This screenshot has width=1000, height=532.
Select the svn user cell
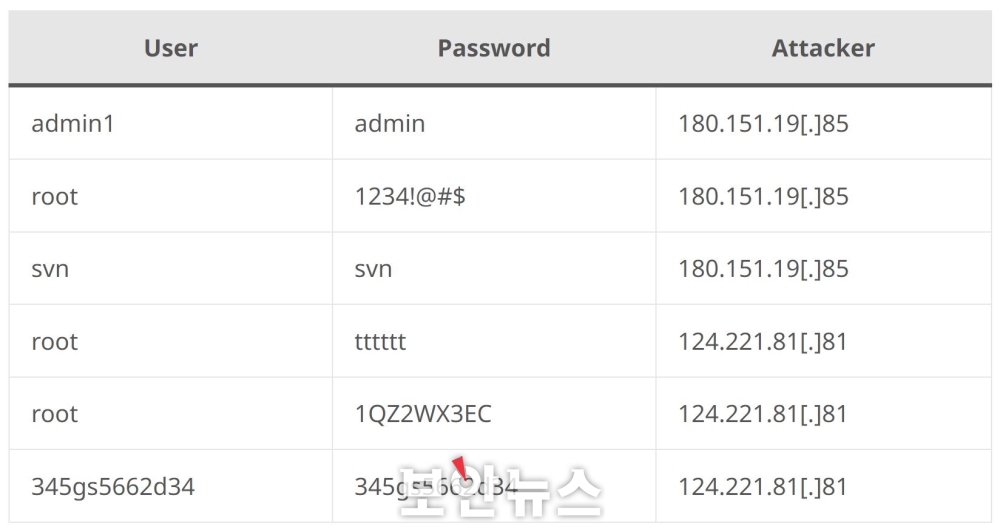pyautogui.click(x=170, y=269)
